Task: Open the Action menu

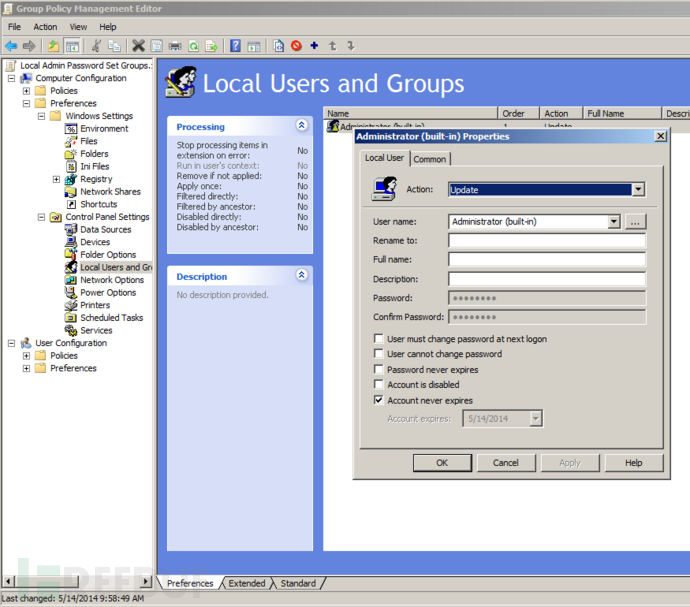Action: click(45, 27)
